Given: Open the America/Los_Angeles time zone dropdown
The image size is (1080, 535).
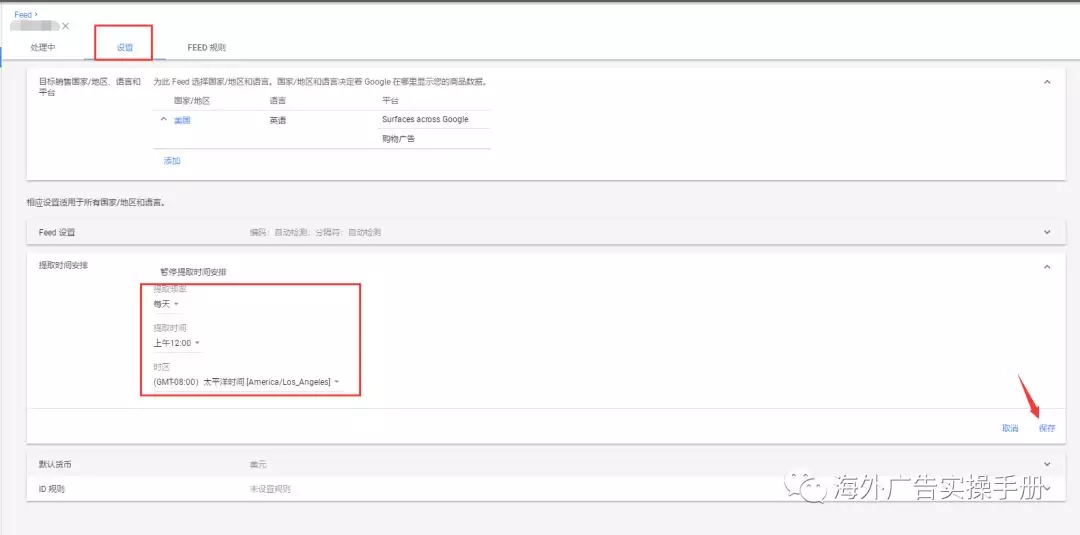Looking at the screenshot, I should click(246, 382).
